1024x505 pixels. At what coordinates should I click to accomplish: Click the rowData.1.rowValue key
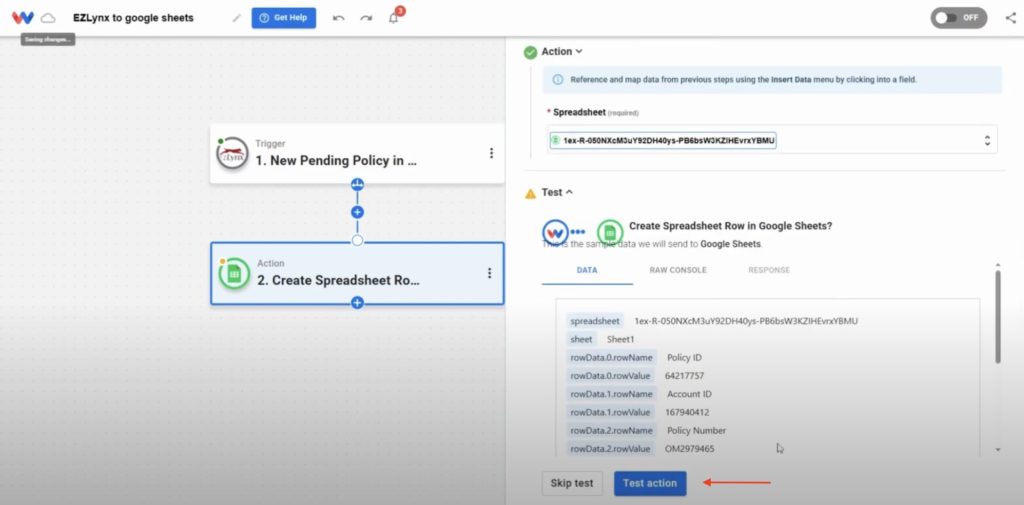610,412
